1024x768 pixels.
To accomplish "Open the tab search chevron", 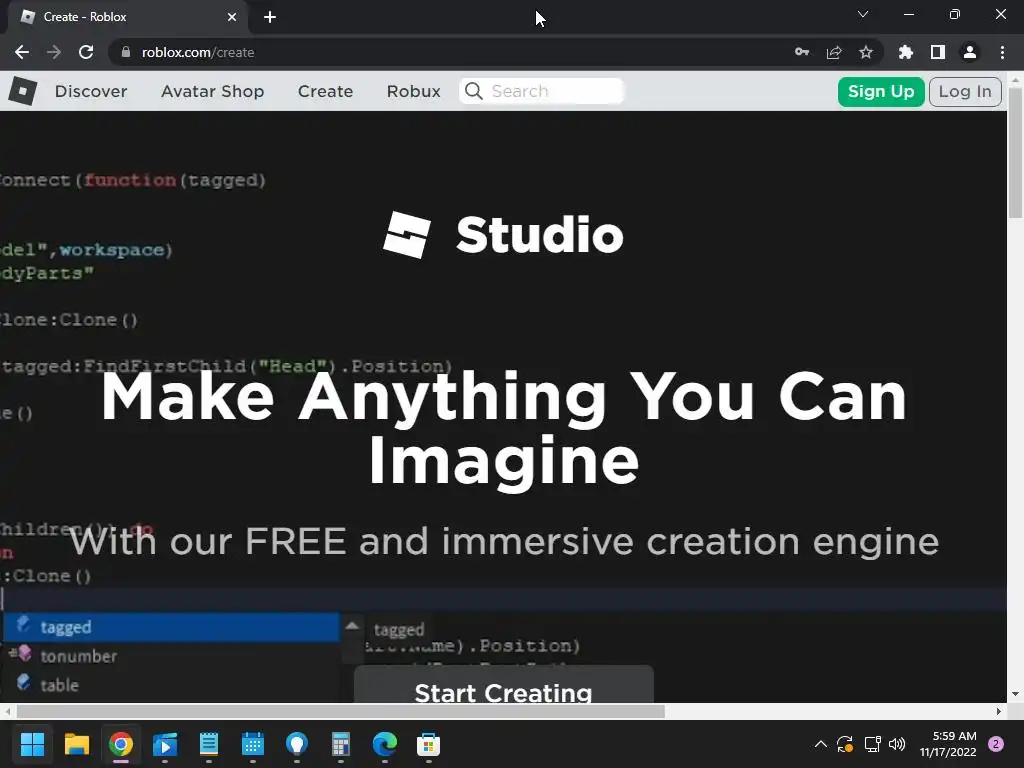I will 863,14.
